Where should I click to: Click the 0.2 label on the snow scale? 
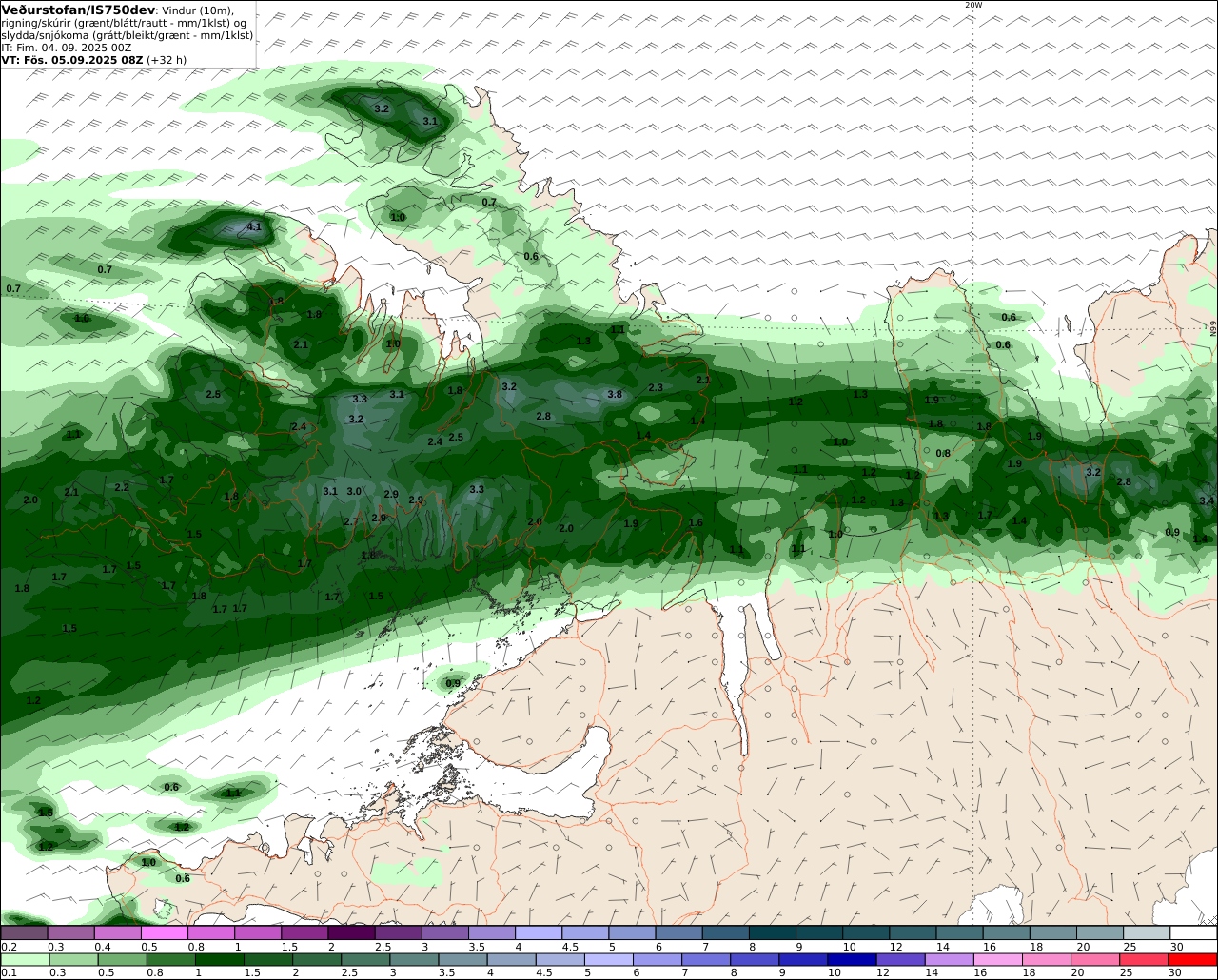tap(10, 947)
